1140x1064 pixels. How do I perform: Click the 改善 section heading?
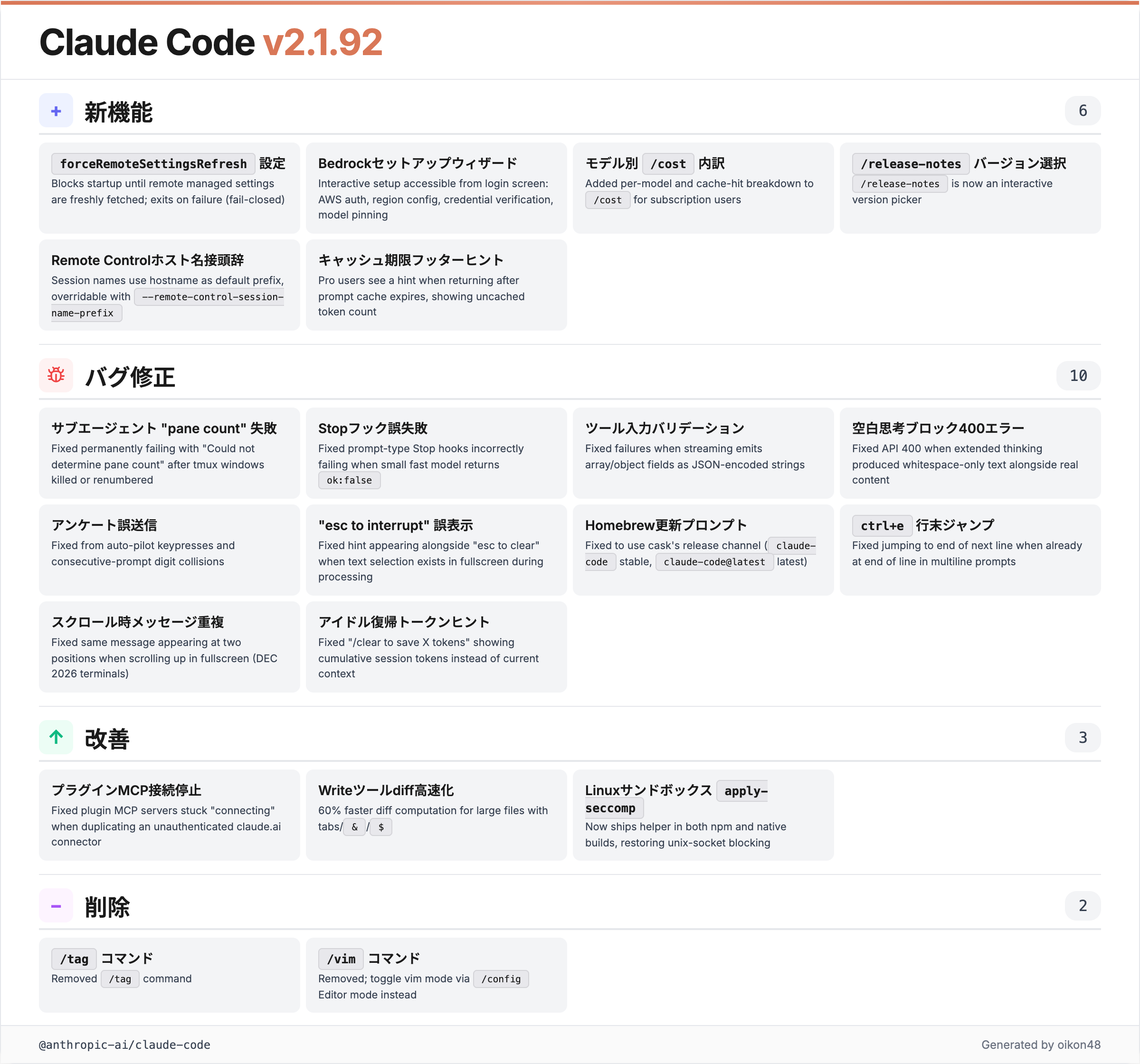(x=107, y=739)
